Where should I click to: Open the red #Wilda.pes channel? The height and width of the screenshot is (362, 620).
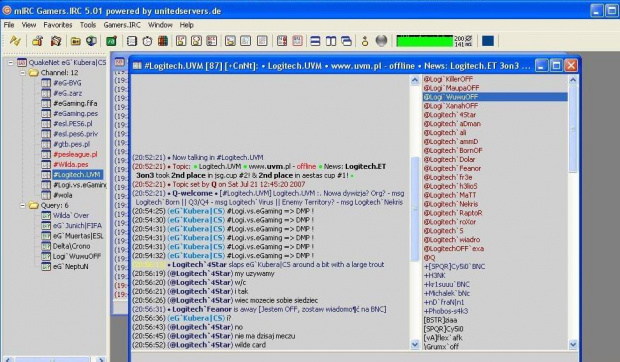[x=71, y=165]
